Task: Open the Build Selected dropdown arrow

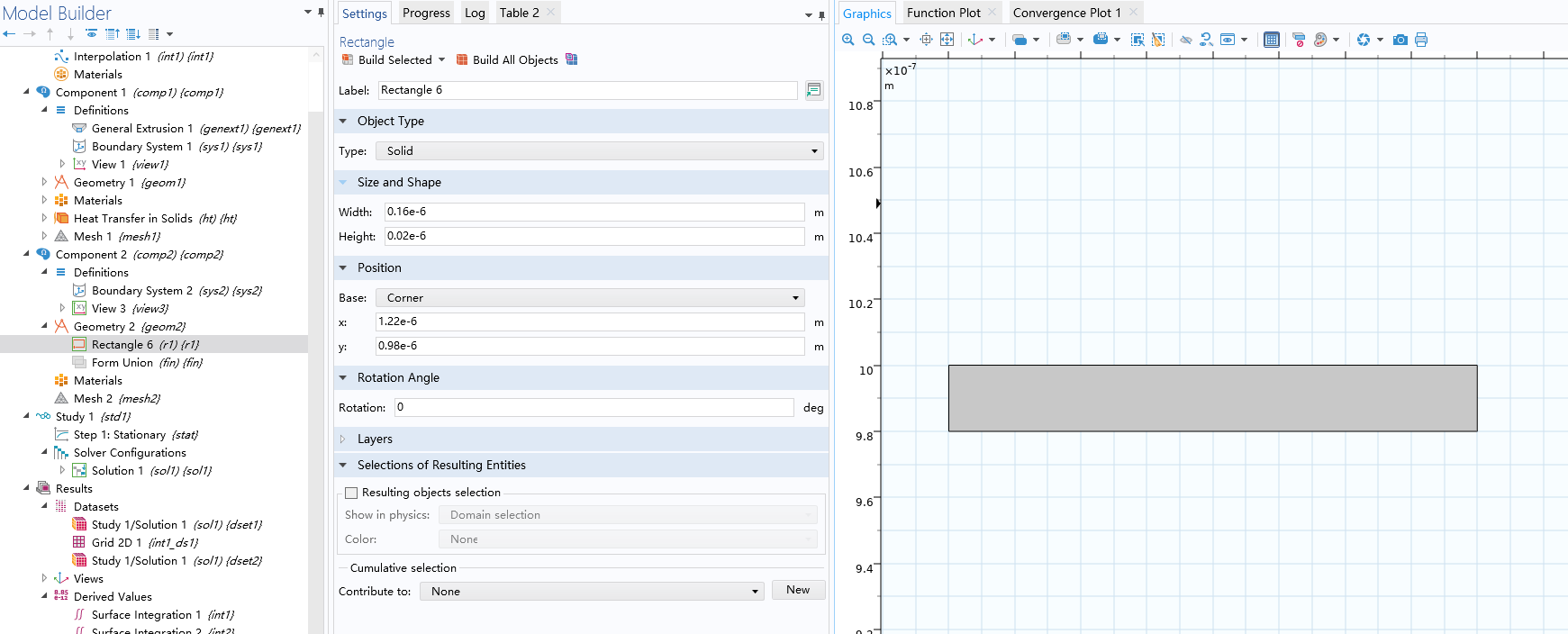Action: [x=441, y=59]
